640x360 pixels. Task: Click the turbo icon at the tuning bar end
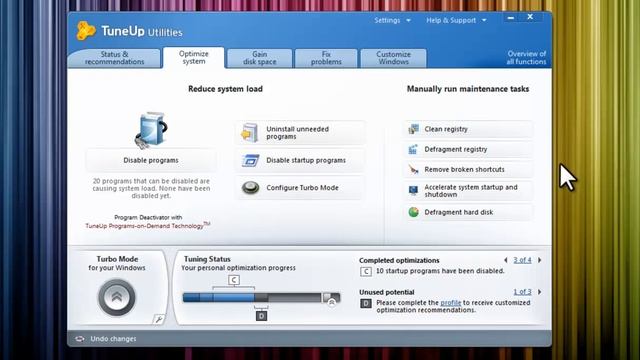pyautogui.click(x=331, y=302)
